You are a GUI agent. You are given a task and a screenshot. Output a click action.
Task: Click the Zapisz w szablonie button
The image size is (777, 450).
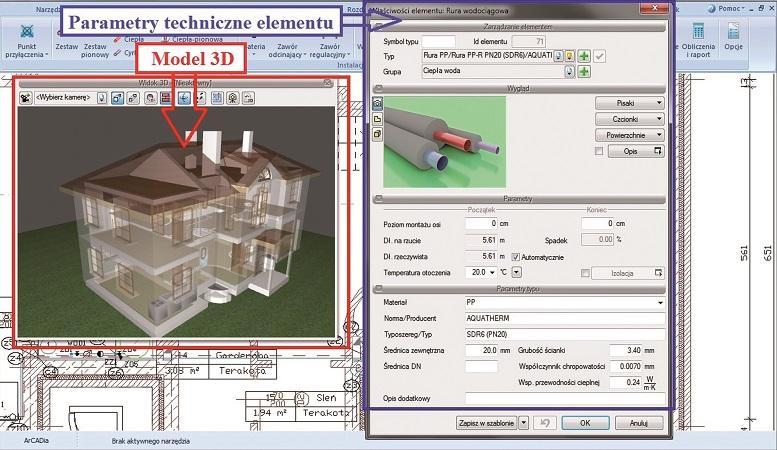pos(486,423)
